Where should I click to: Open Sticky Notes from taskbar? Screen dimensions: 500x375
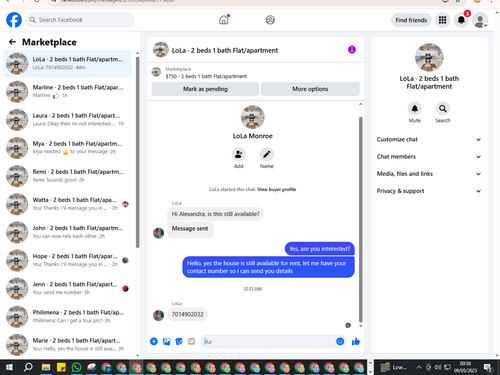tap(61, 367)
